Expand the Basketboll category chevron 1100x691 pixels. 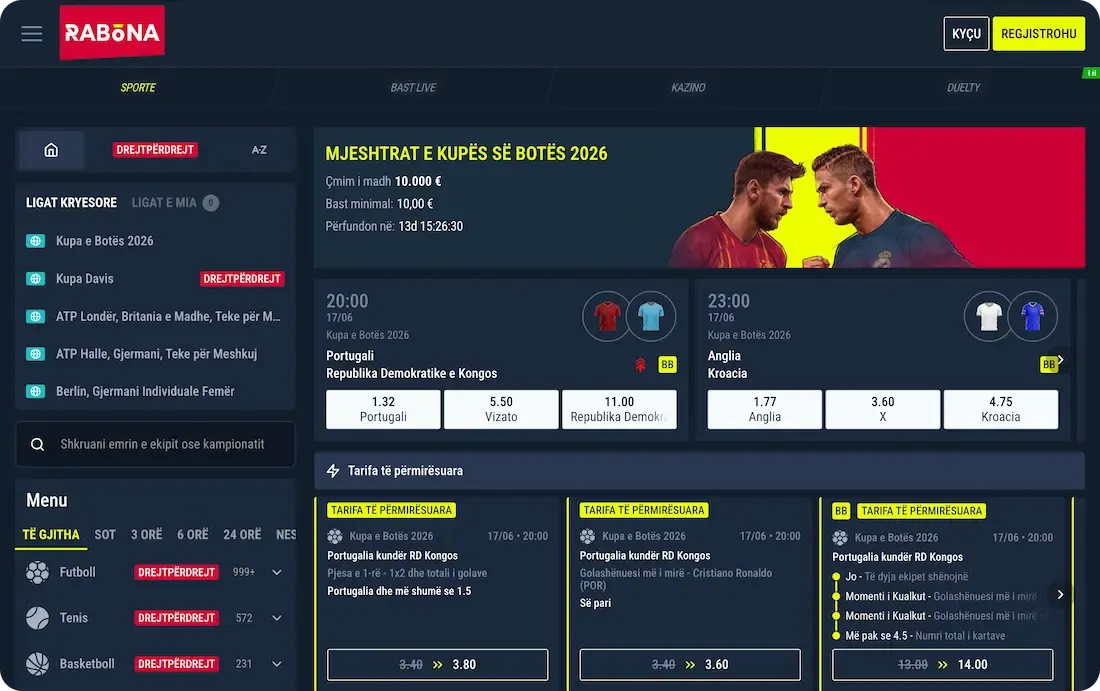tap(277, 664)
